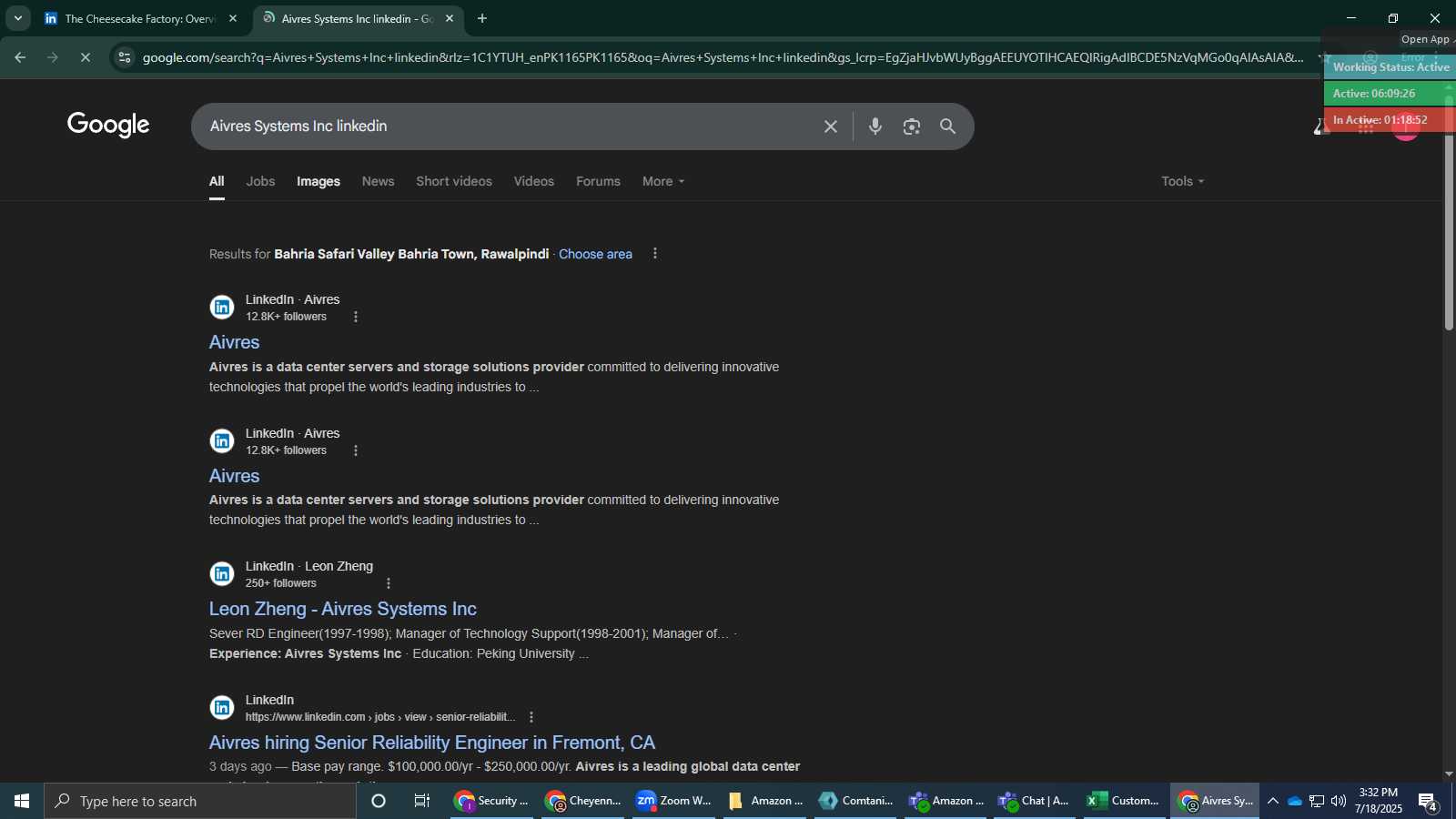
Task: Open notification center
Action: (1428, 802)
